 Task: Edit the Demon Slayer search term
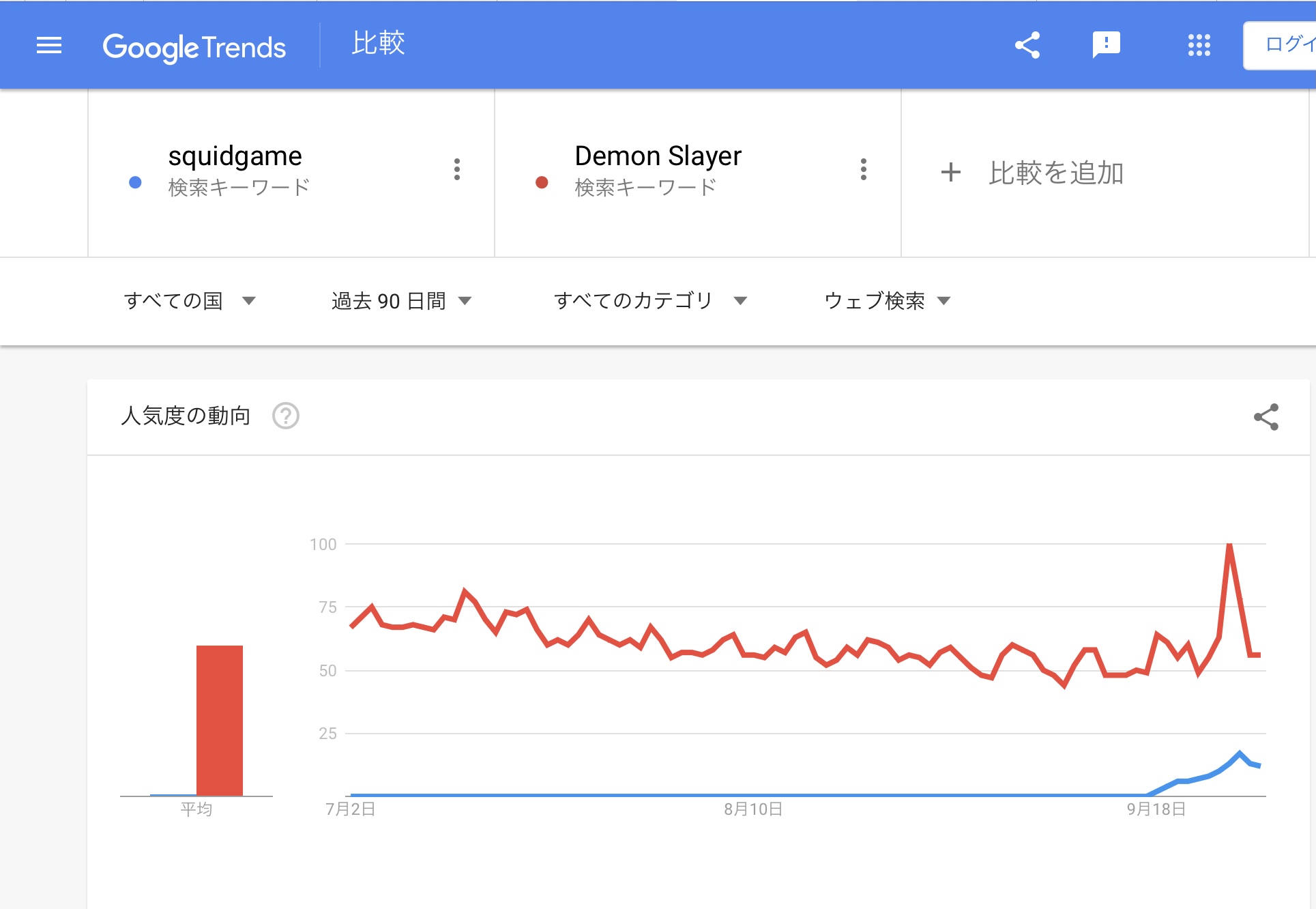pyautogui.click(x=658, y=156)
